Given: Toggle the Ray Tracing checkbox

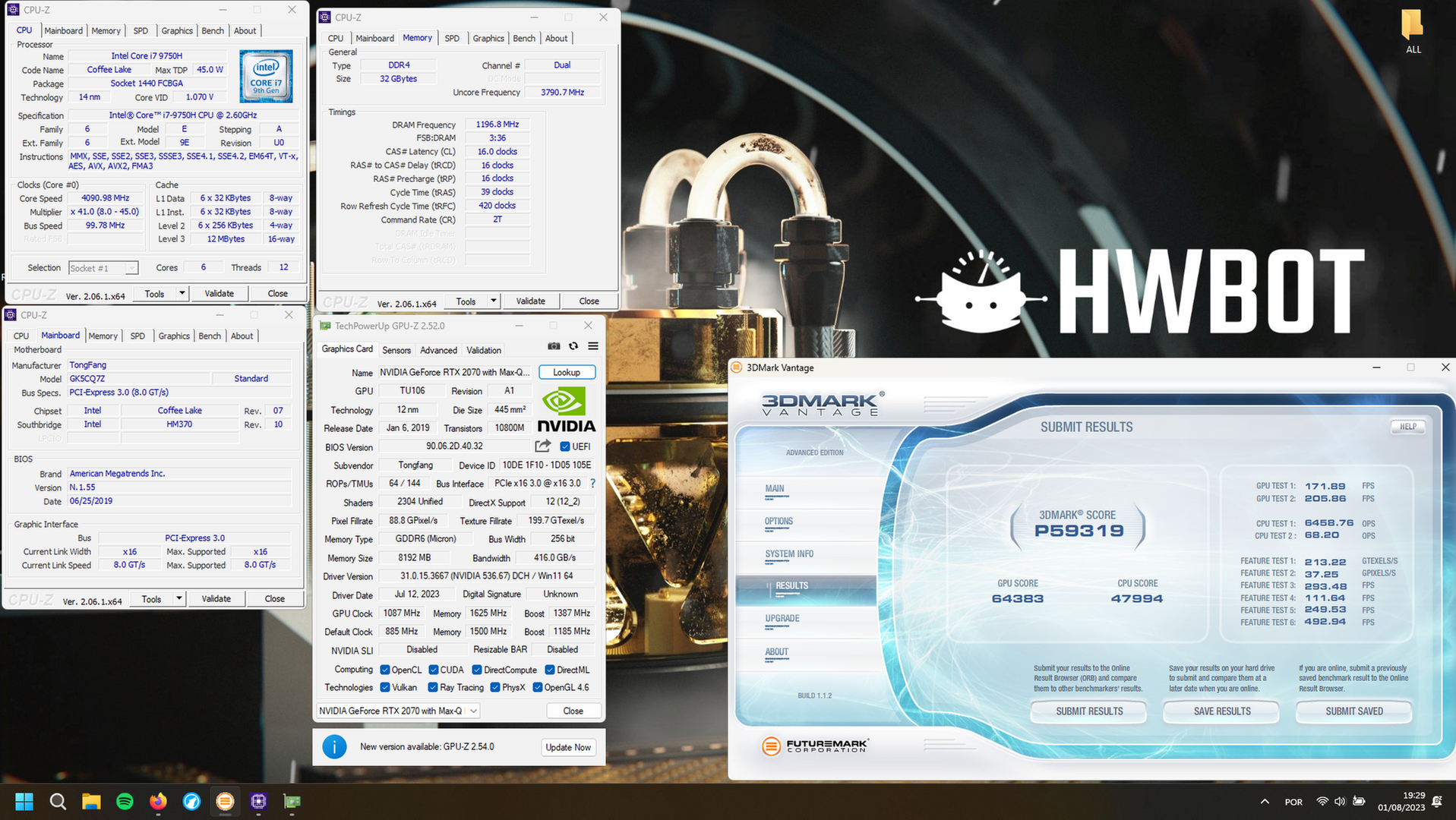Looking at the screenshot, I should tap(433, 687).
